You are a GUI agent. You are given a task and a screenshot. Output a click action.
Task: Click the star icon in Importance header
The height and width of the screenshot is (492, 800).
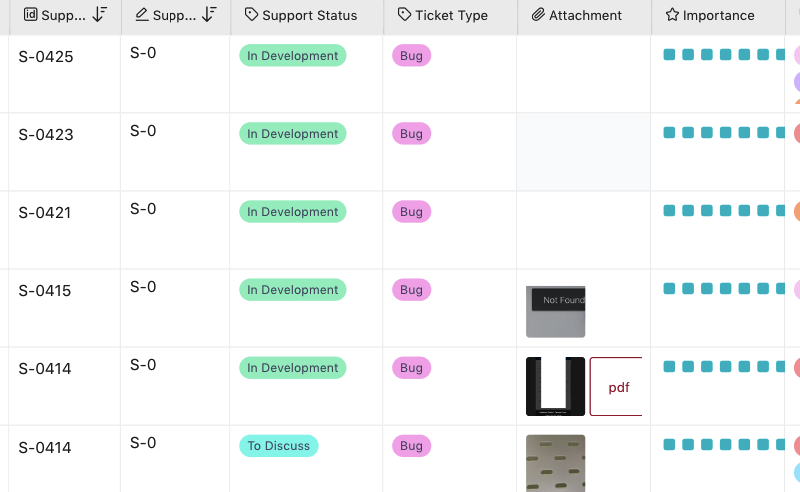(x=672, y=15)
